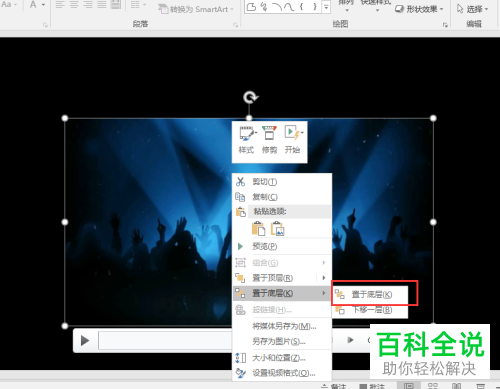Open the Arrange (排列) dropdown
This screenshot has height=389, width=500.
[346, 5]
